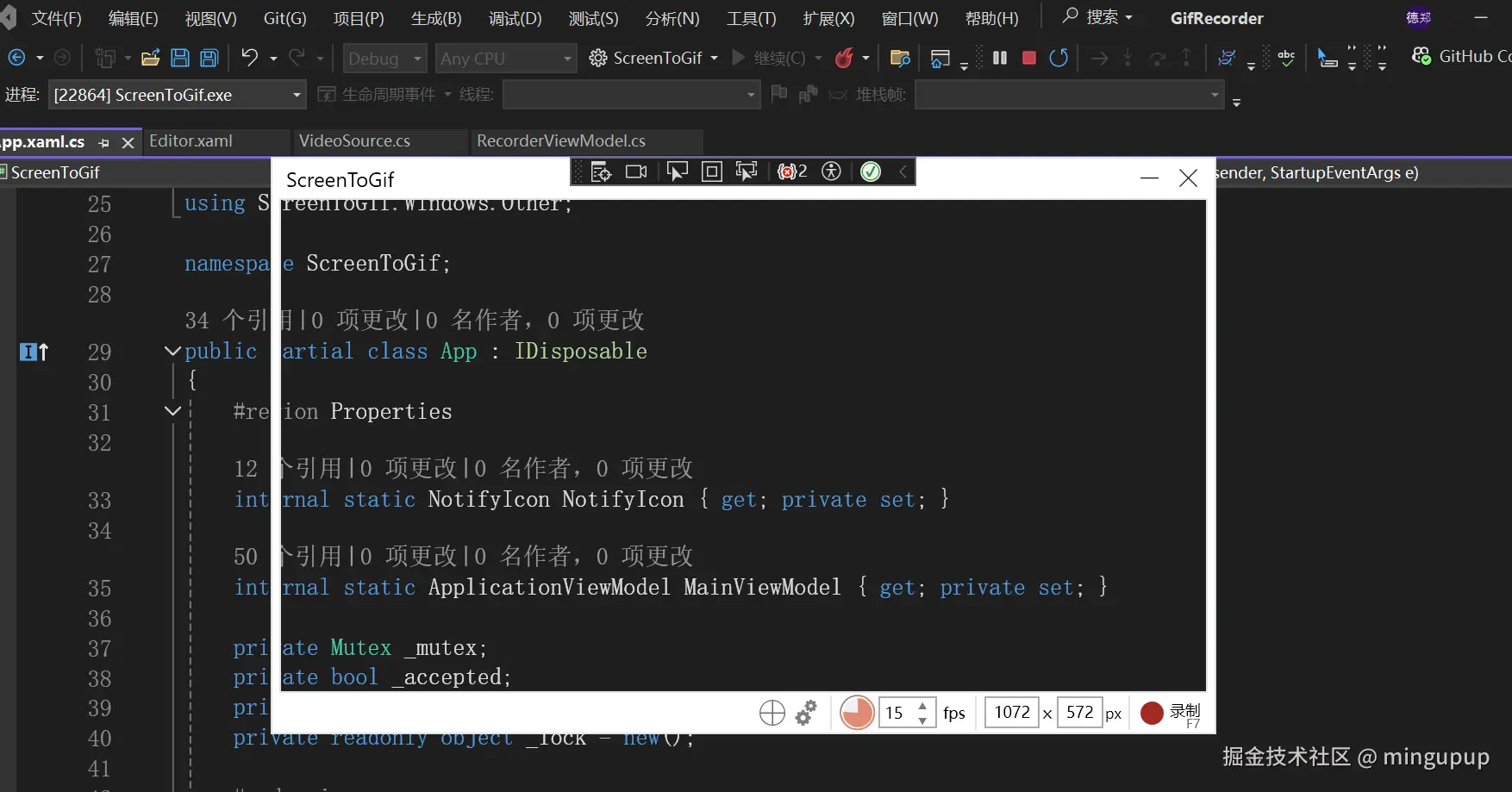Open GitHub Copilot status icon
Viewport: 1512px width, 792px height.
1421,56
